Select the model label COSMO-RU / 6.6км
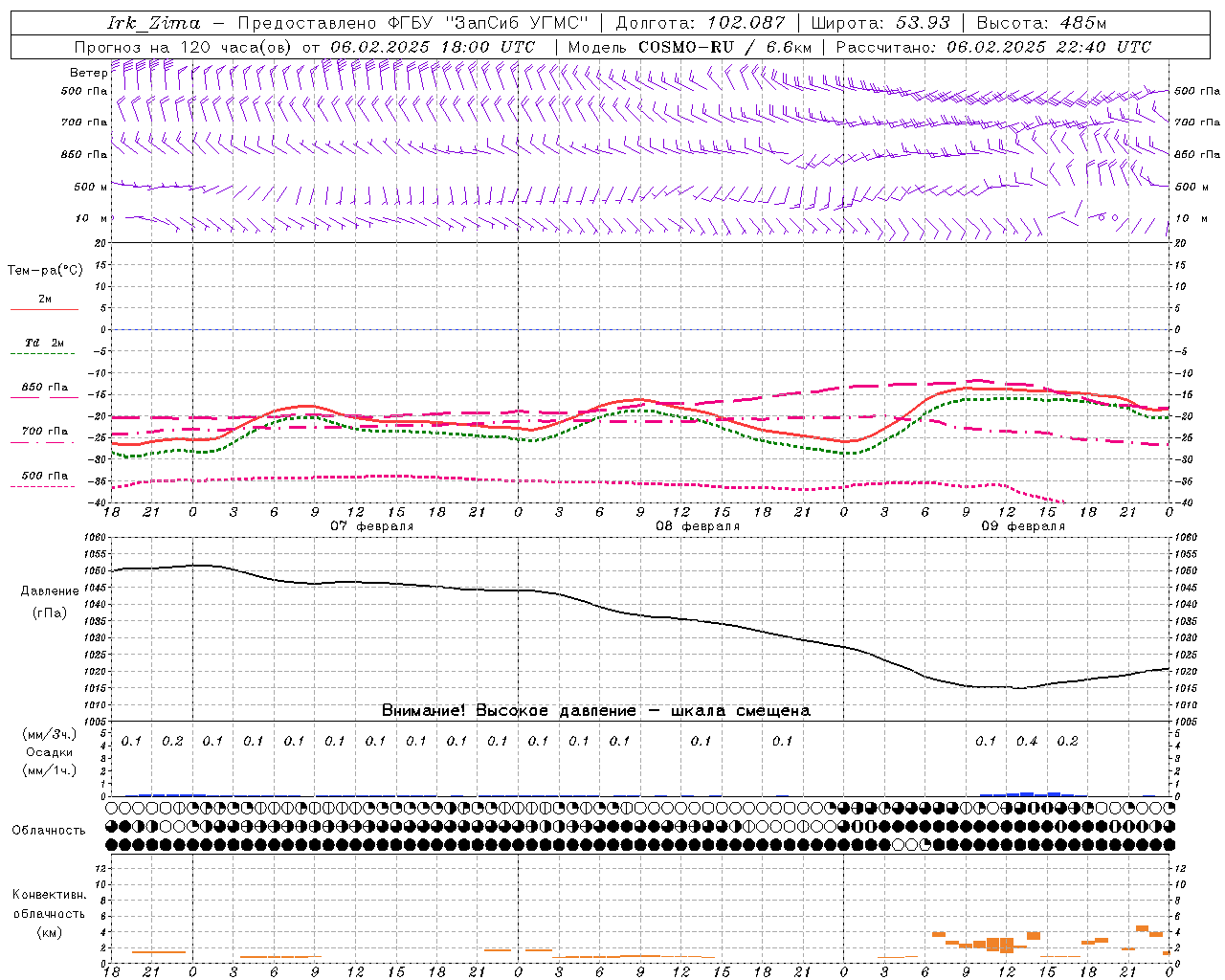The width and height of the screenshot is (1225, 980). click(724, 47)
